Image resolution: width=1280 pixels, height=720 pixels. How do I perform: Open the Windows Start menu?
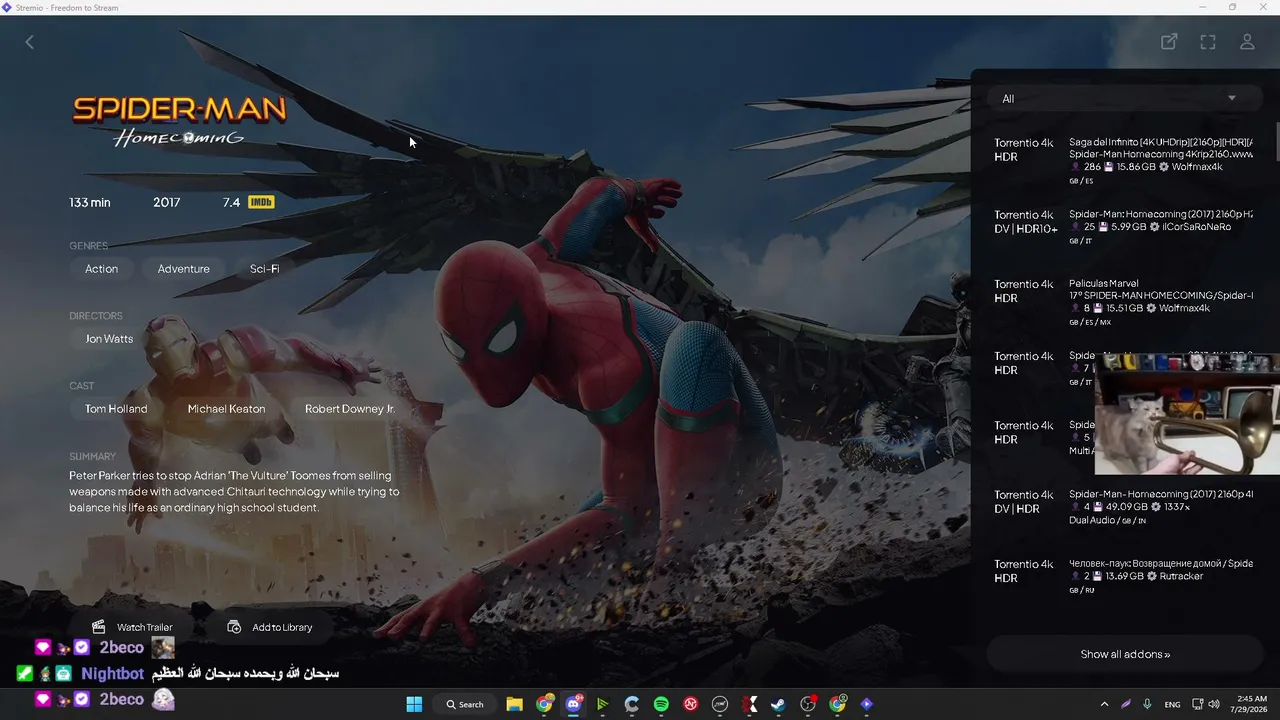point(414,704)
